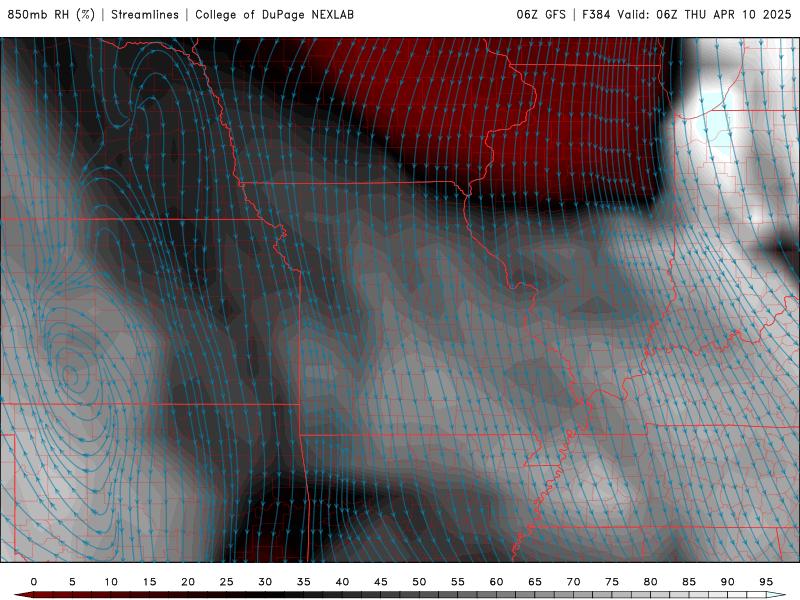Viewport: 800px width, 600px height.
Task: Click the "Streamlines" label in header
Action: point(145,14)
